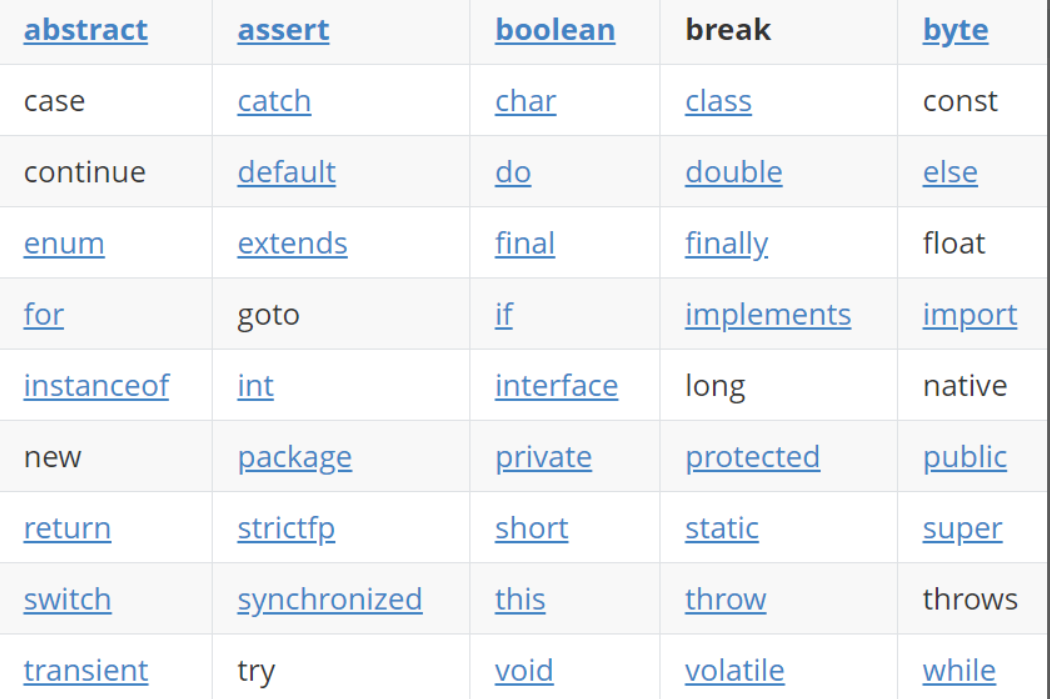
Task: Open the 'implements' link
Action: (x=768, y=314)
